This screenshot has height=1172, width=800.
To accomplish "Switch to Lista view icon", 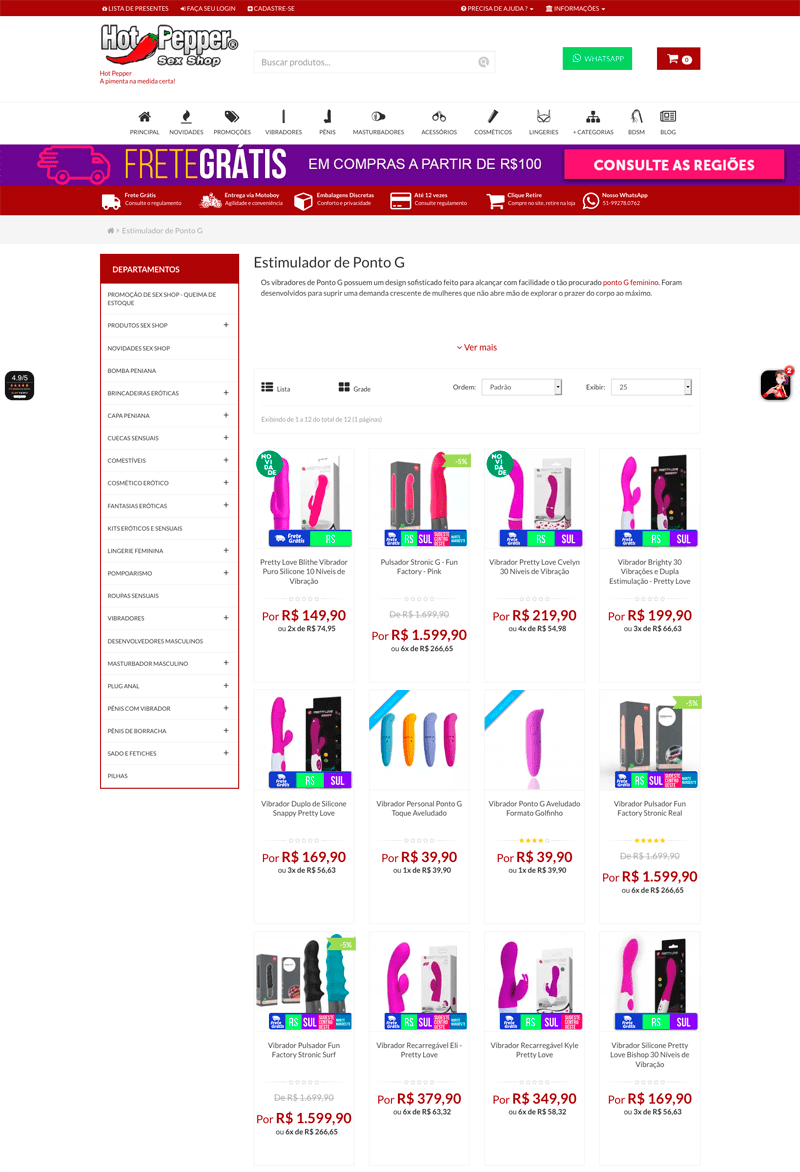I will pos(267,387).
